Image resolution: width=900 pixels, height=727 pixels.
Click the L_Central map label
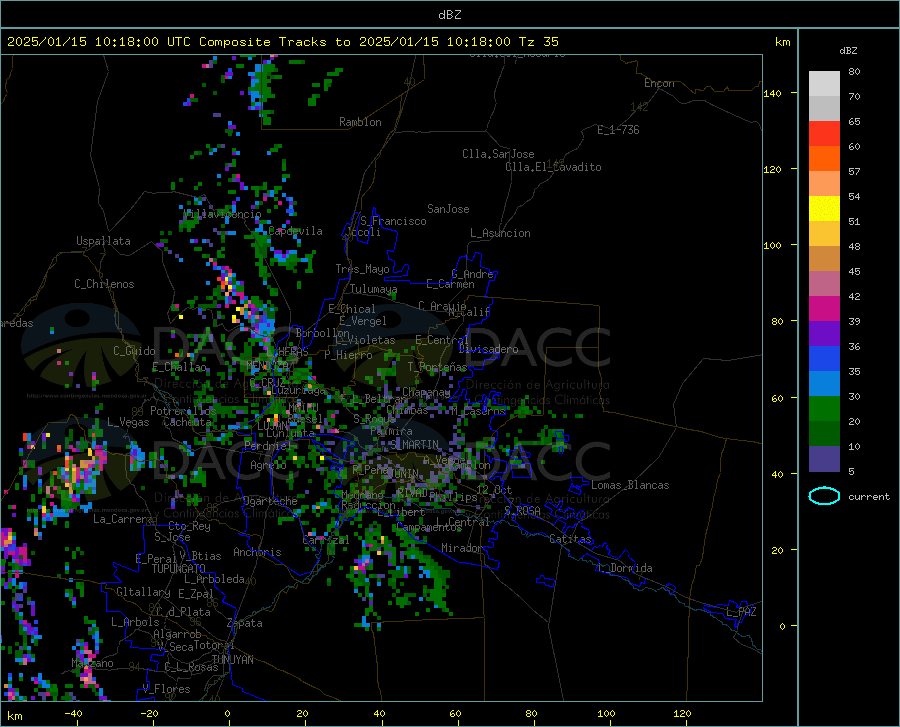pyautogui.click(x=462, y=522)
